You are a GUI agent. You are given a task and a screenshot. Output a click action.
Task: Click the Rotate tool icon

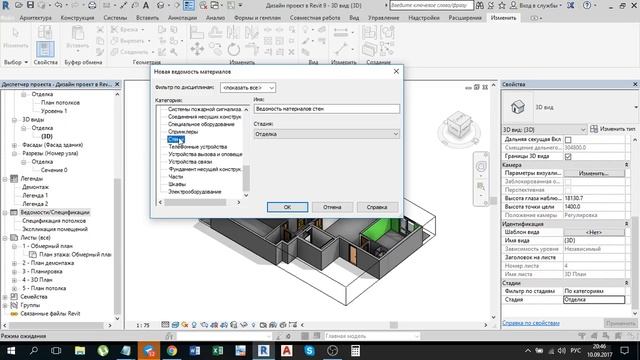(234, 49)
